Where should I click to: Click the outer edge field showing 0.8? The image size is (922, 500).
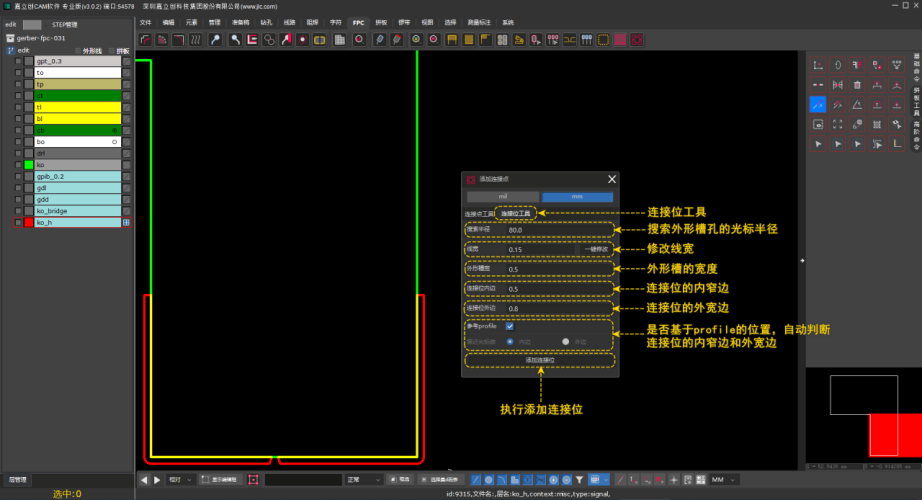(x=559, y=308)
